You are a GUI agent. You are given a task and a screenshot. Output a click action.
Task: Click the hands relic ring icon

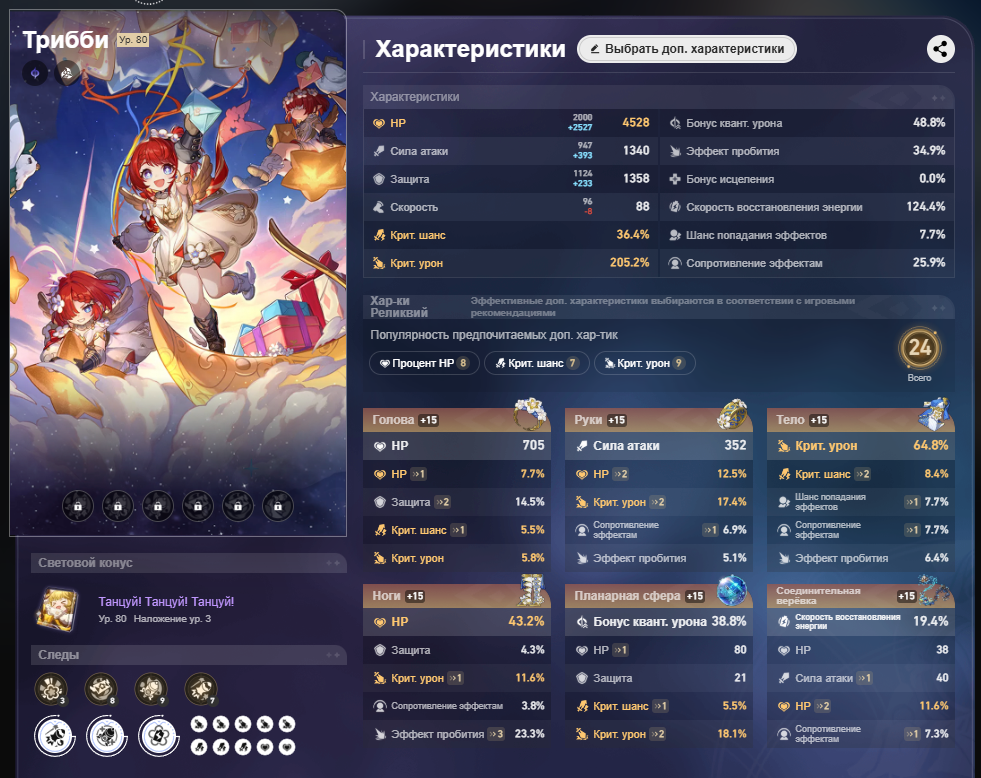click(x=732, y=413)
